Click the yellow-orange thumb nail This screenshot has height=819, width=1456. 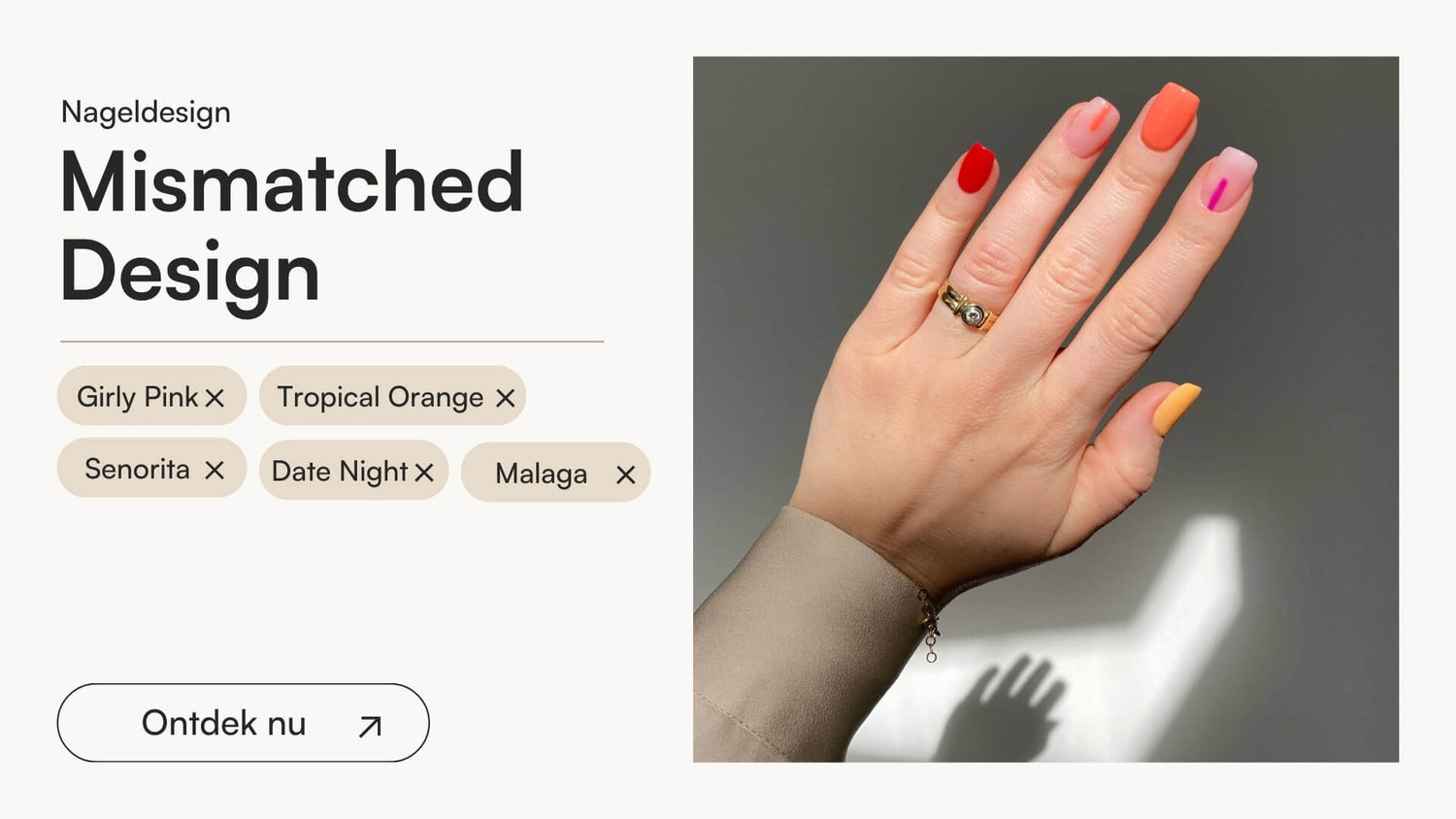(x=1176, y=408)
